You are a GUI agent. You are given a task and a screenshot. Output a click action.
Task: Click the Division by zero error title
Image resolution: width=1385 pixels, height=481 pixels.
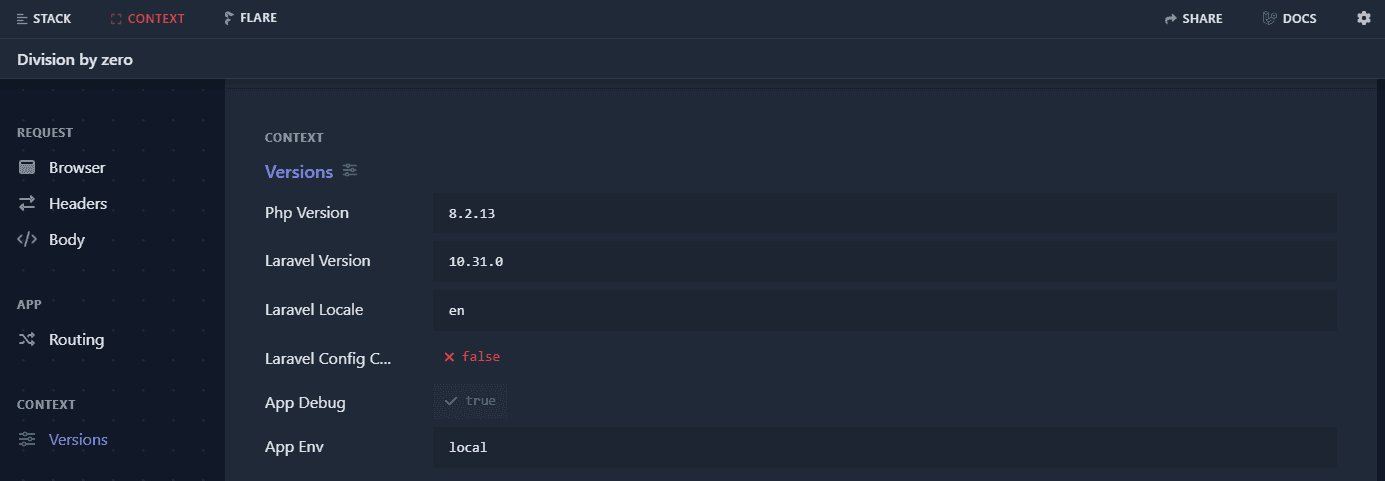click(75, 60)
